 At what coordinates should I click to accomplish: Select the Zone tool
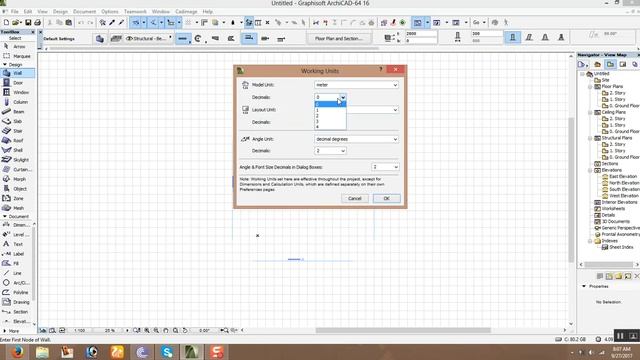click(x=17, y=198)
